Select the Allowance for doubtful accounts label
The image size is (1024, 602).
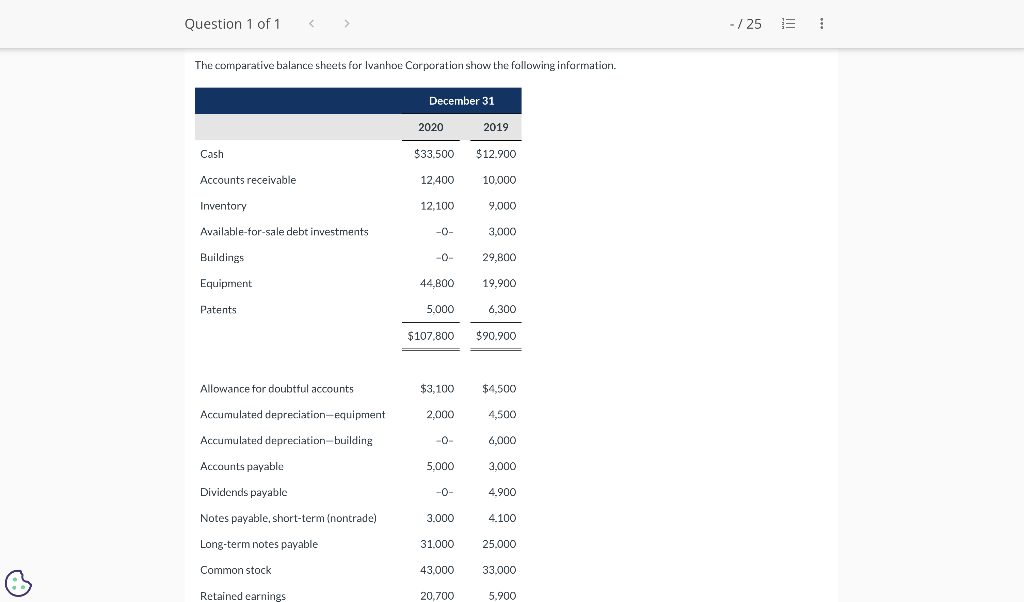(277, 388)
